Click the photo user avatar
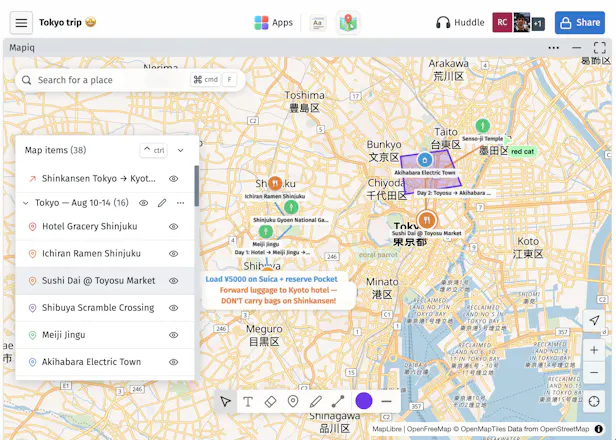 pos(522,22)
